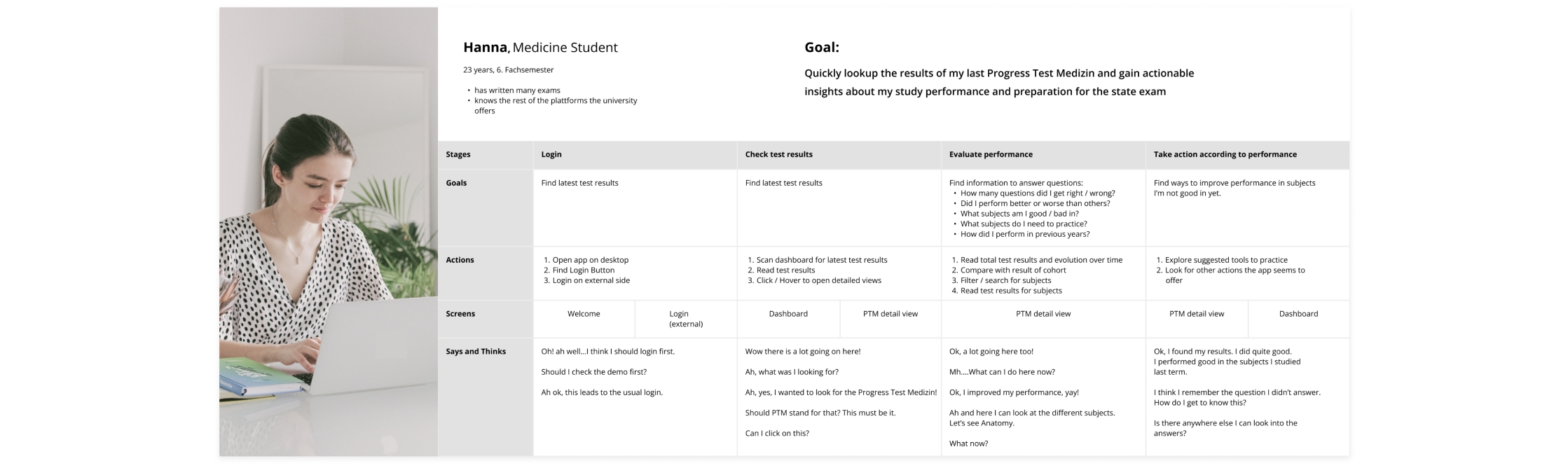Click the 'Goal:' heading
1568x468 pixels.
[x=821, y=48]
